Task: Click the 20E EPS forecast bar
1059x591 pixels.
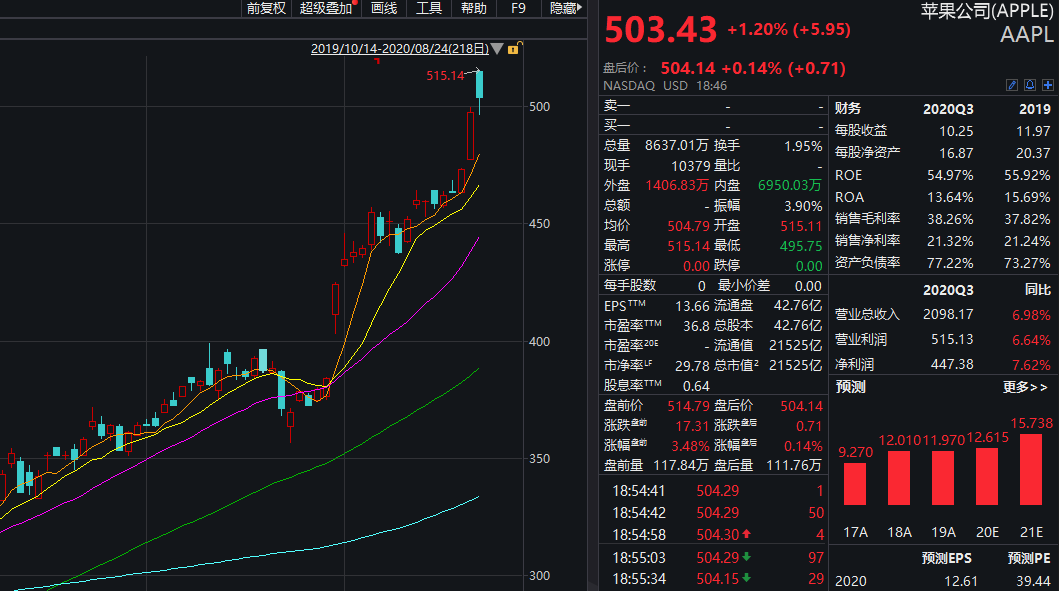Action: tap(987, 476)
